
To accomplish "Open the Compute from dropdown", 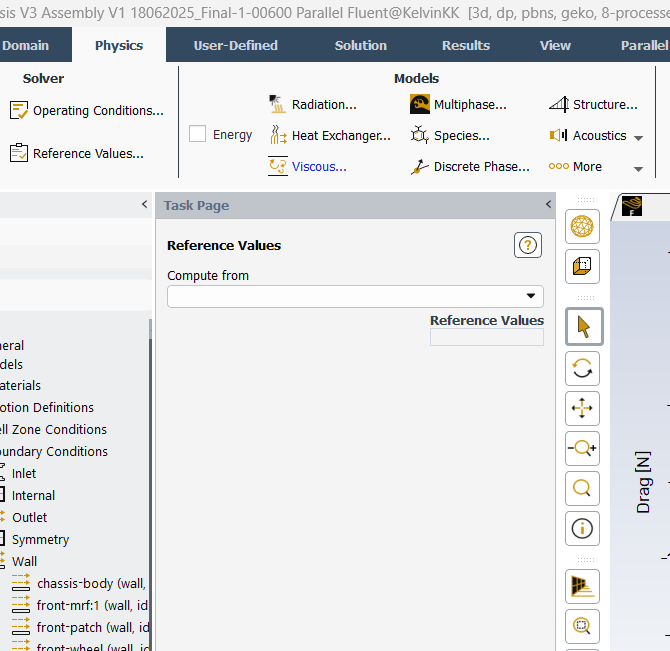I will (355, 296).
